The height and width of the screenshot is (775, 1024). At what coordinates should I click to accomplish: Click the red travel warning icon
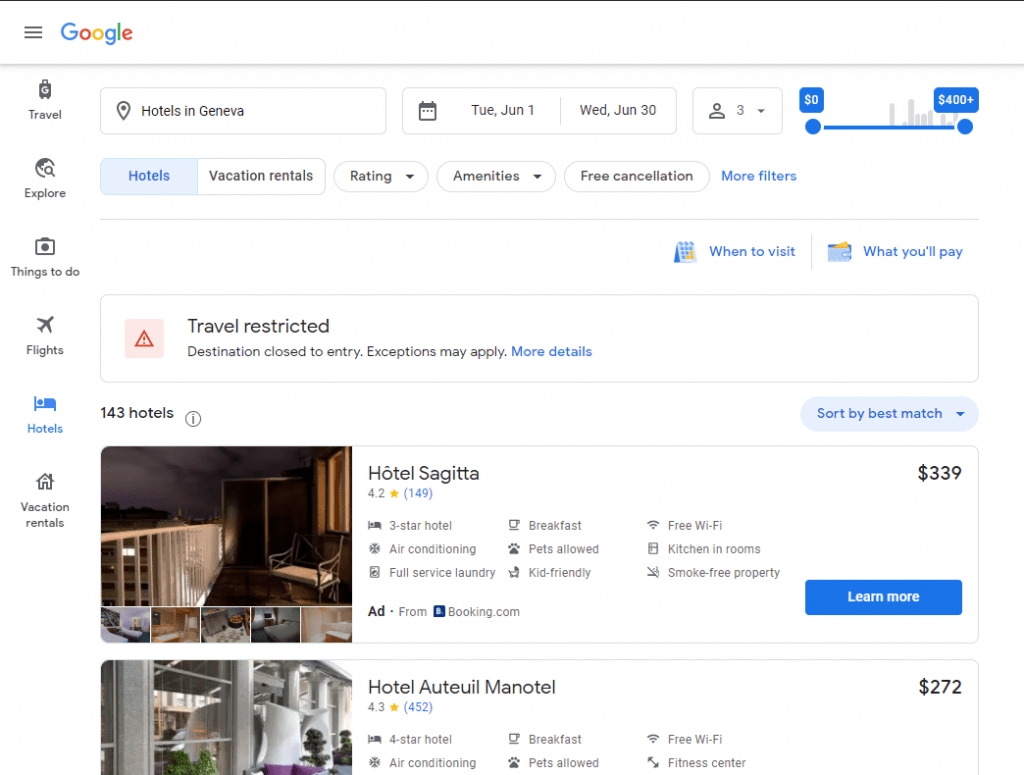(x=144, y=338)
